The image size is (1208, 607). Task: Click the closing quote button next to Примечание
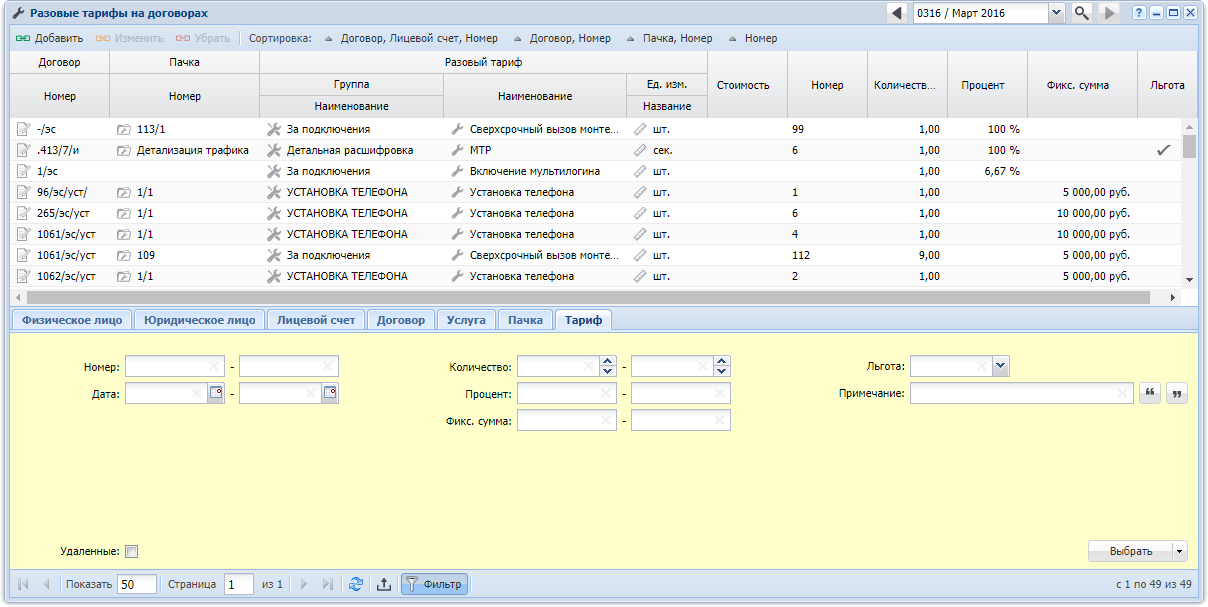point(1177,394)
